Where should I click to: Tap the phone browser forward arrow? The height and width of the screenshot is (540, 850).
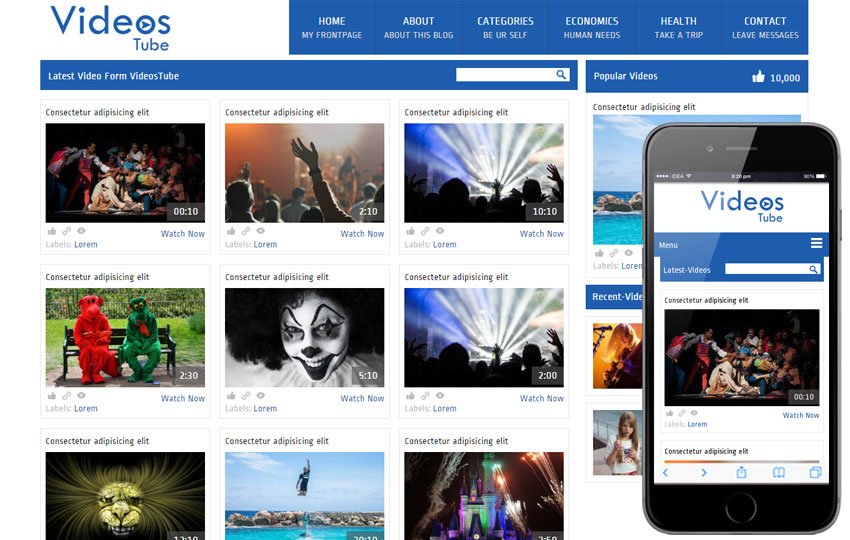coord(704,473)
